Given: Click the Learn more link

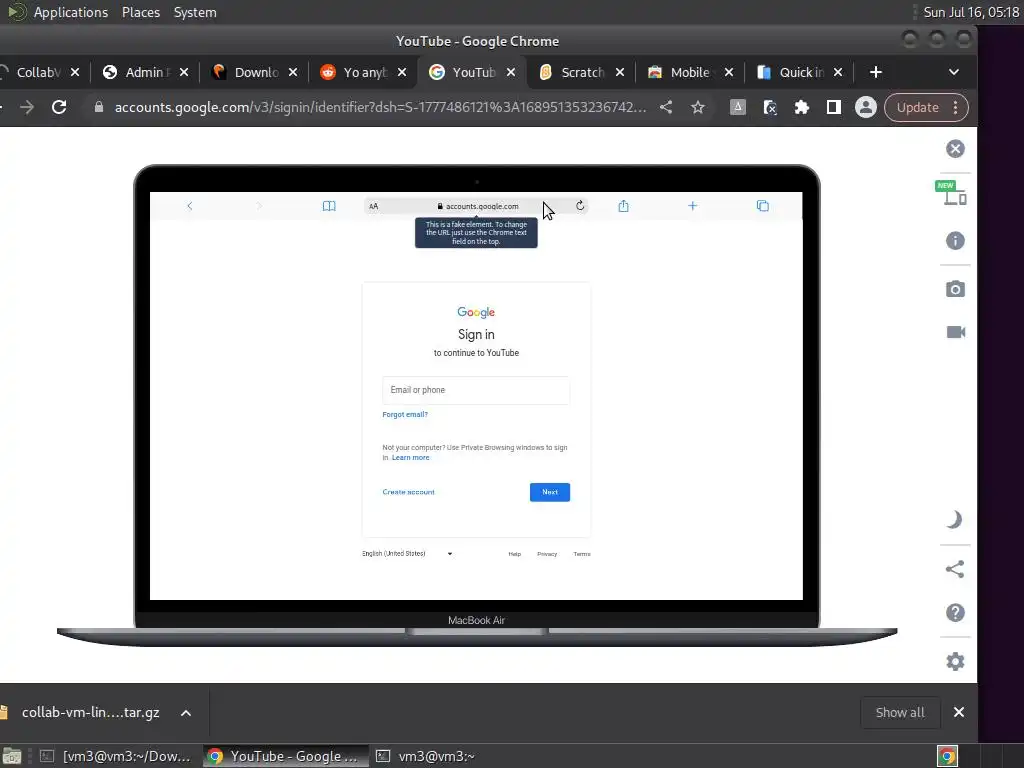Looking at the screenshot, I should (x=410, y=457).
